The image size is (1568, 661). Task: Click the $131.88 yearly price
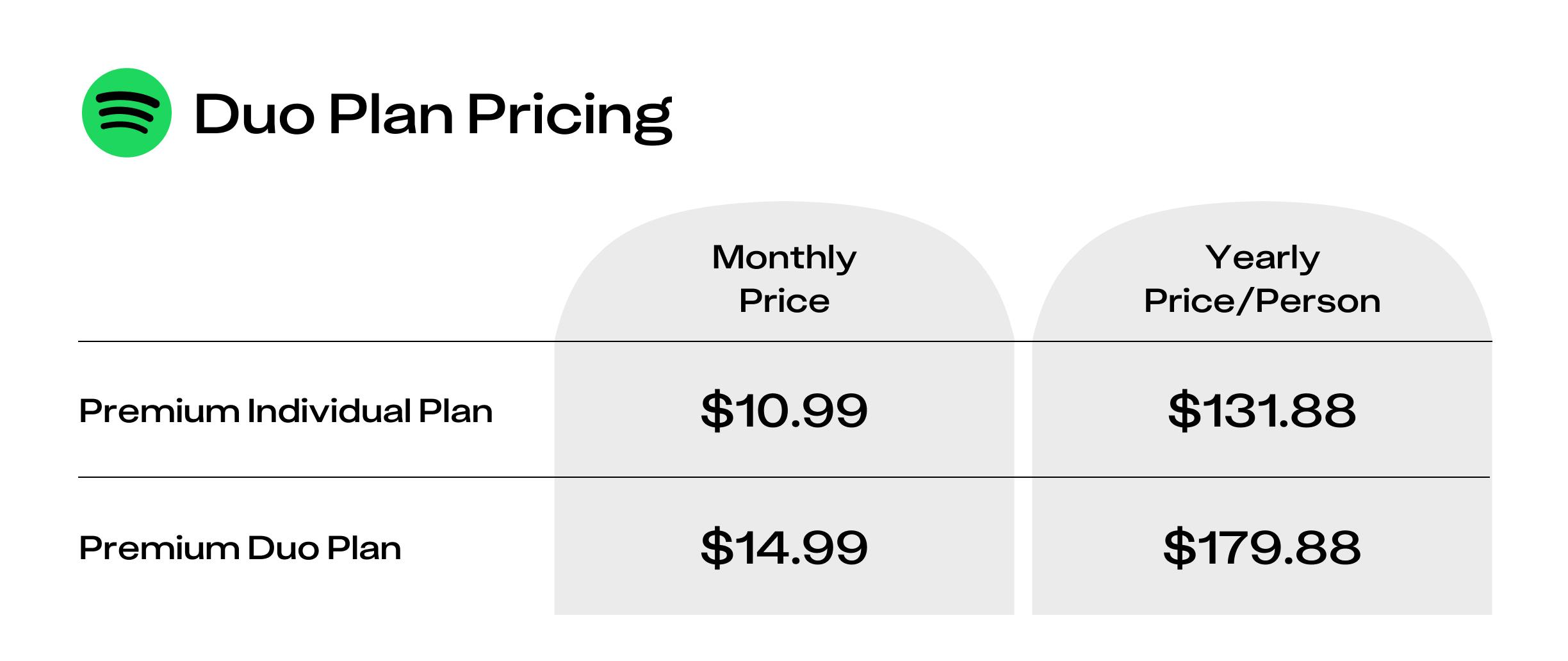(1262, 411)
